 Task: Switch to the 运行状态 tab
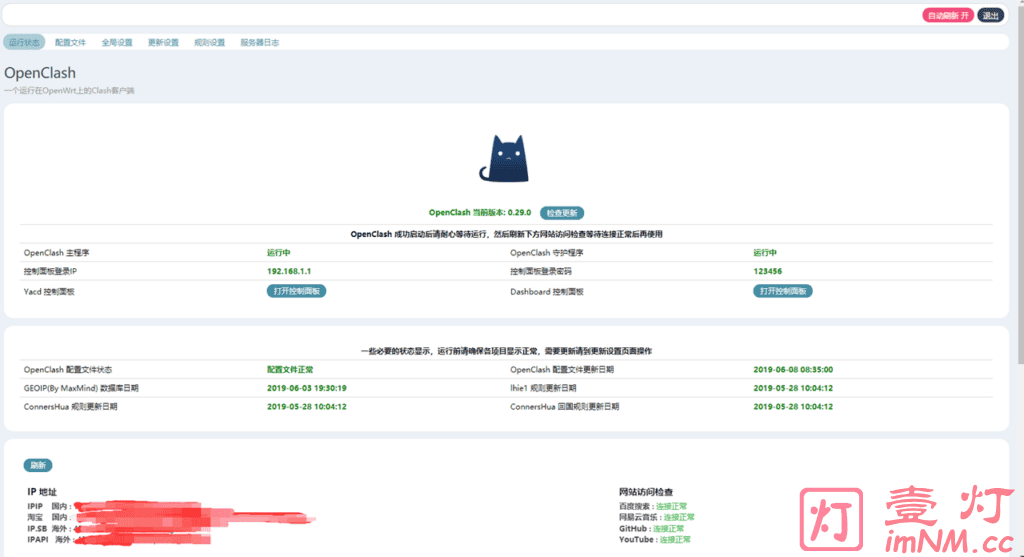coord(24,43)
